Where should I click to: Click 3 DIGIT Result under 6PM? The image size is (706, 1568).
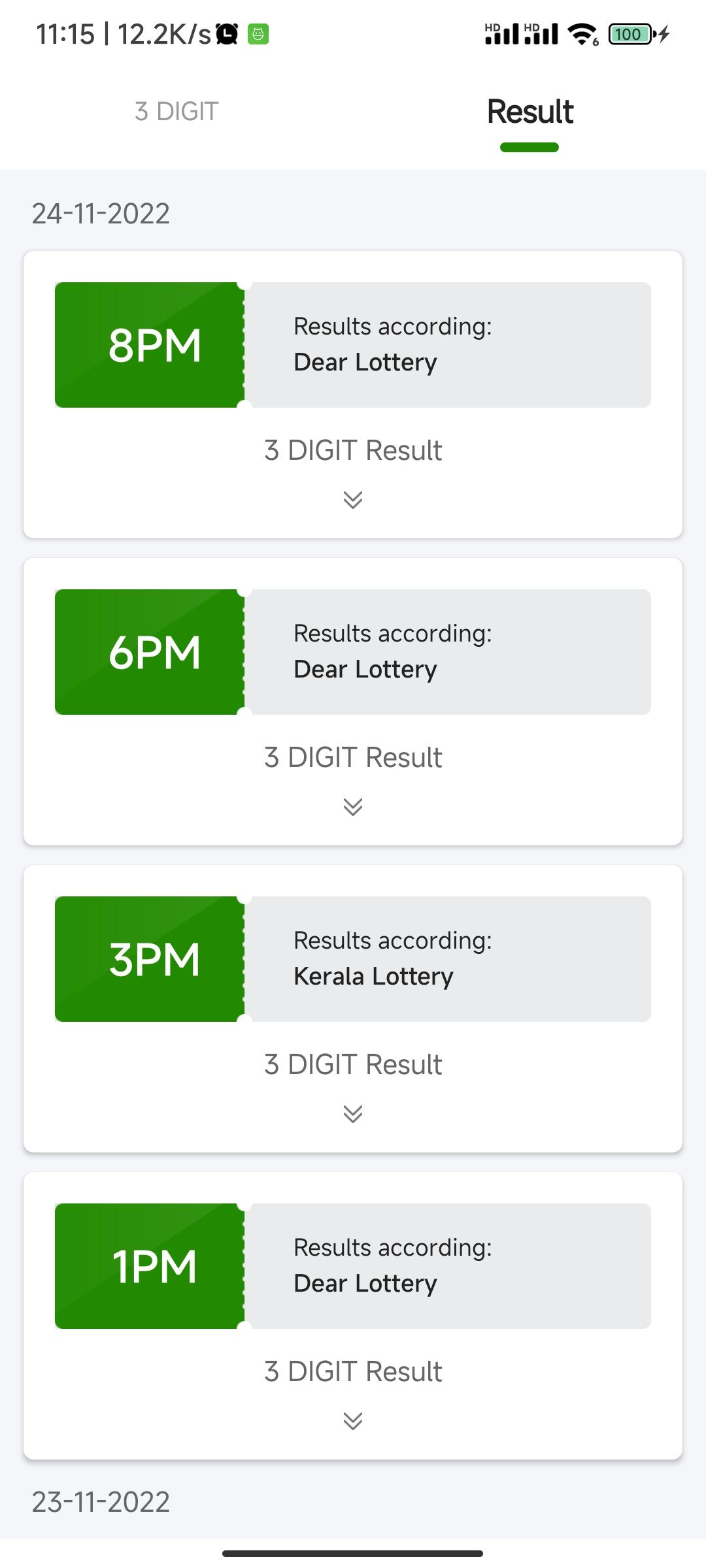[x=353, y=758]
